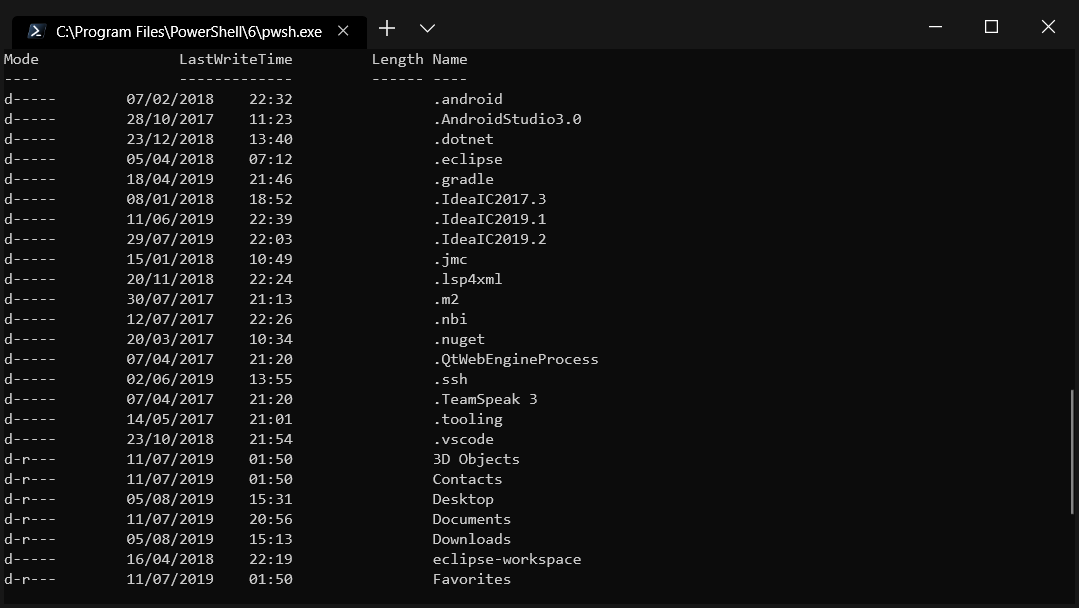Image resolution: width=1079 pixels, height=608 pixels.
Task: Click the 3D Objects folder name
Action: (x=475, y=459)
